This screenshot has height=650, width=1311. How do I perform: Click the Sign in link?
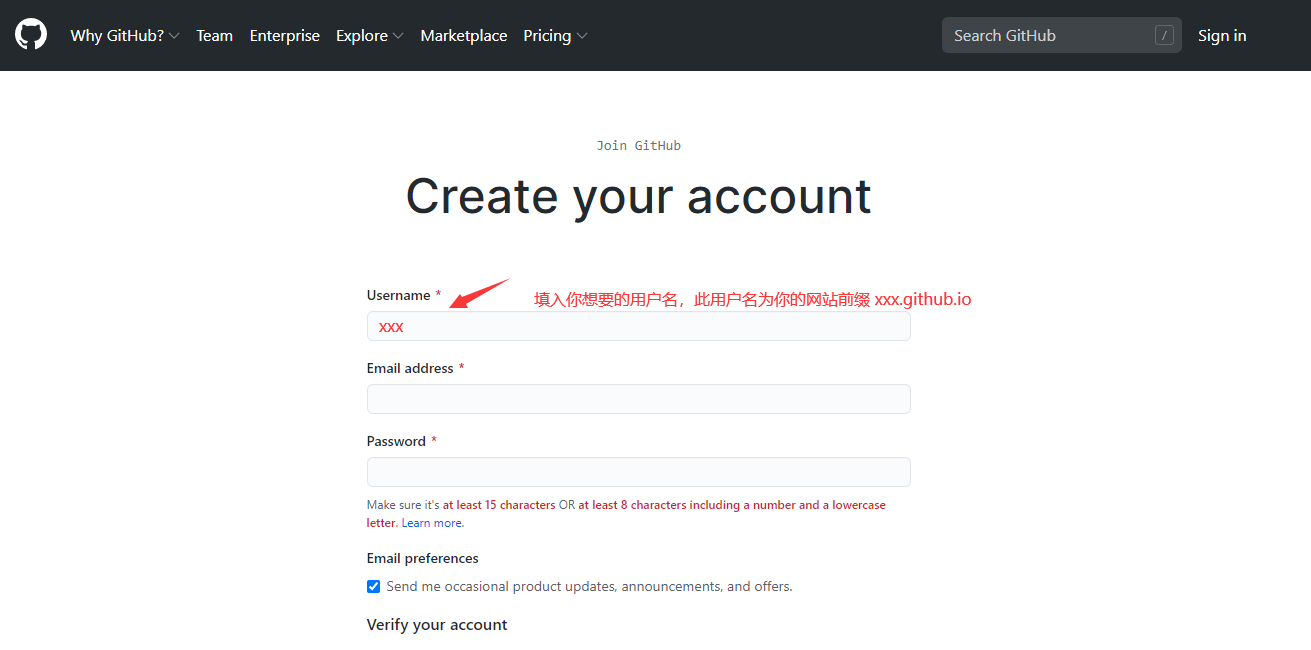coord(1222,35)
